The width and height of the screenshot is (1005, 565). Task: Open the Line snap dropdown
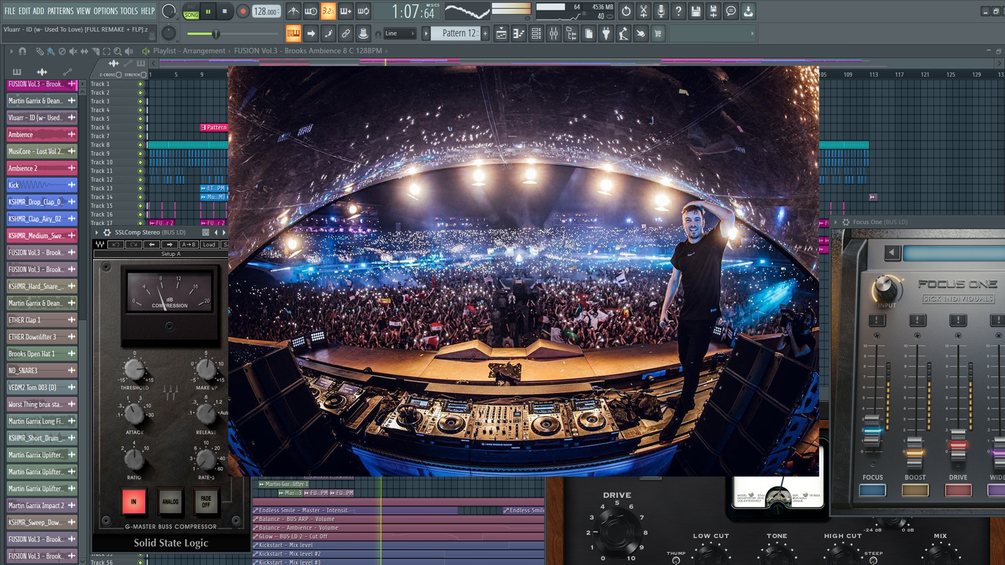click(399, 33)
